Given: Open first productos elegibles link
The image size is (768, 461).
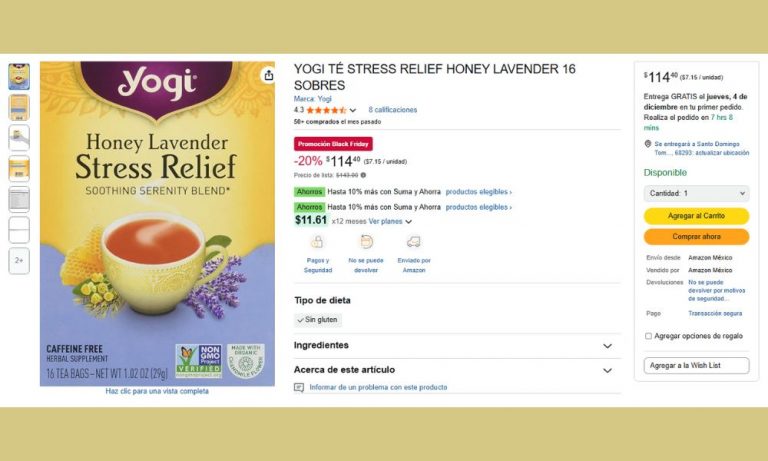Looking at the screenshot, I should (x=479, y=192).
